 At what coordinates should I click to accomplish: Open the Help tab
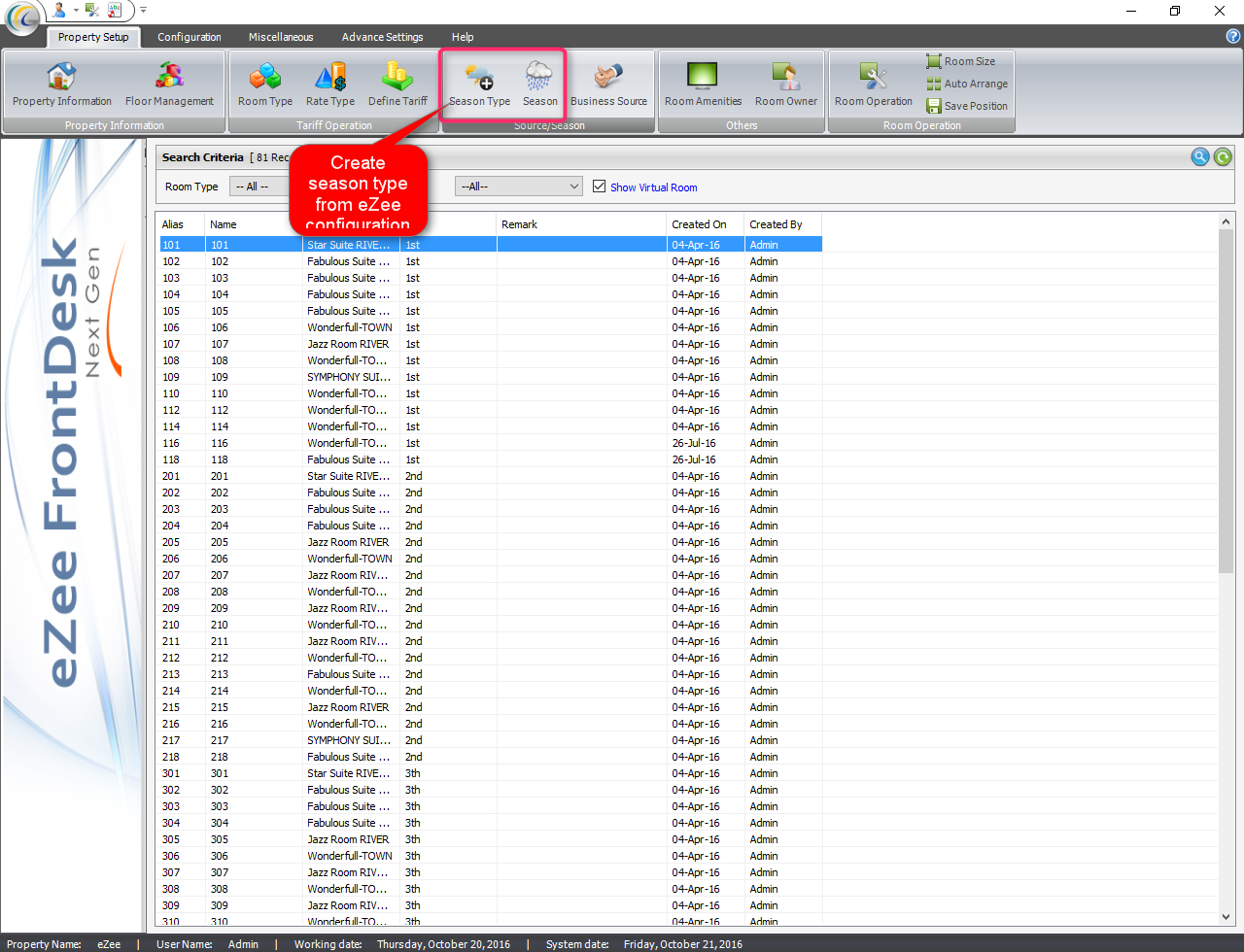tap(463, 37)
